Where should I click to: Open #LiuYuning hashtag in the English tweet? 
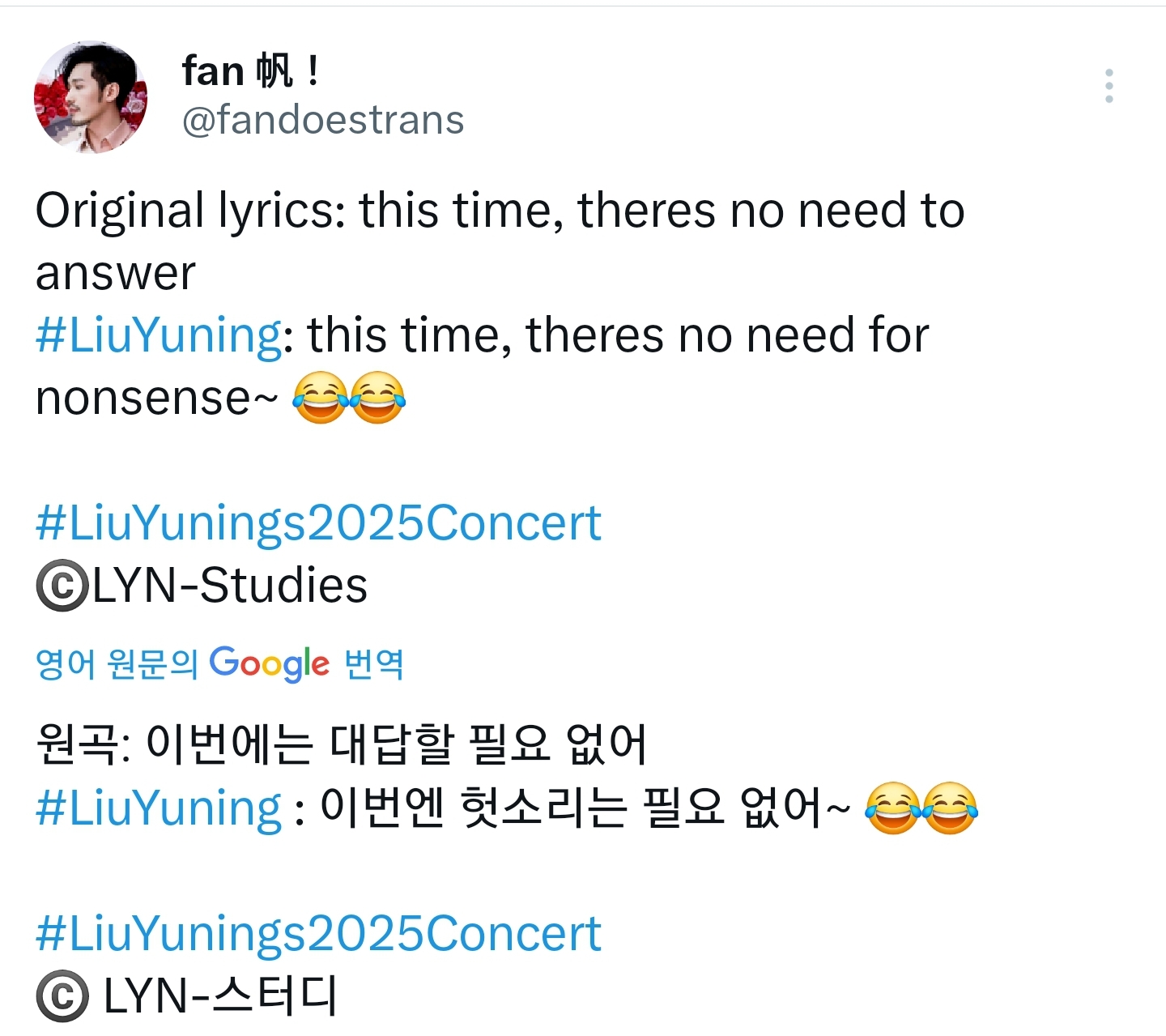tap(159, 335)
